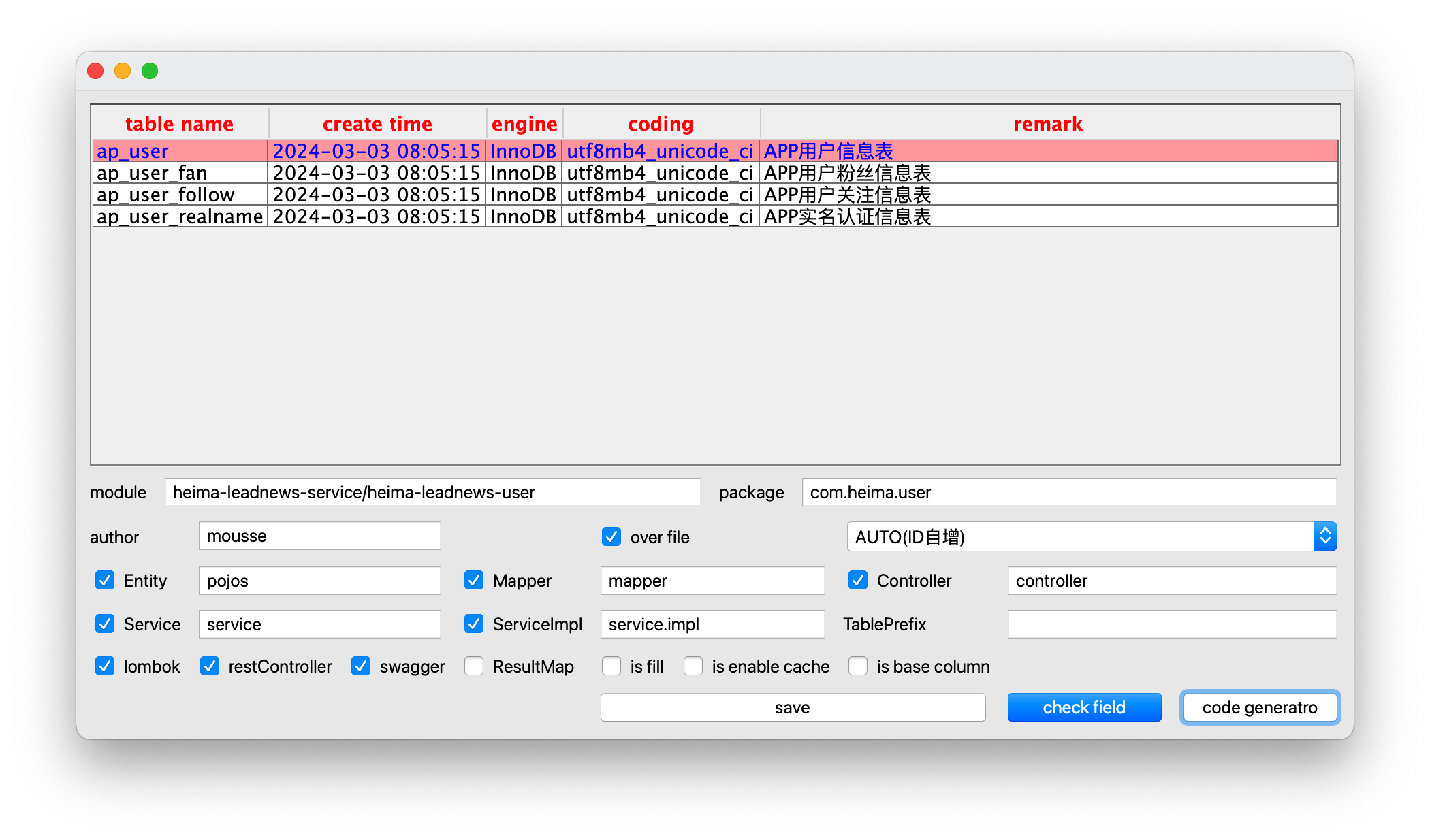This screenshot has width=1430, height=840.
Task: Click the coding column header
Action: click(x=661, y=123)
